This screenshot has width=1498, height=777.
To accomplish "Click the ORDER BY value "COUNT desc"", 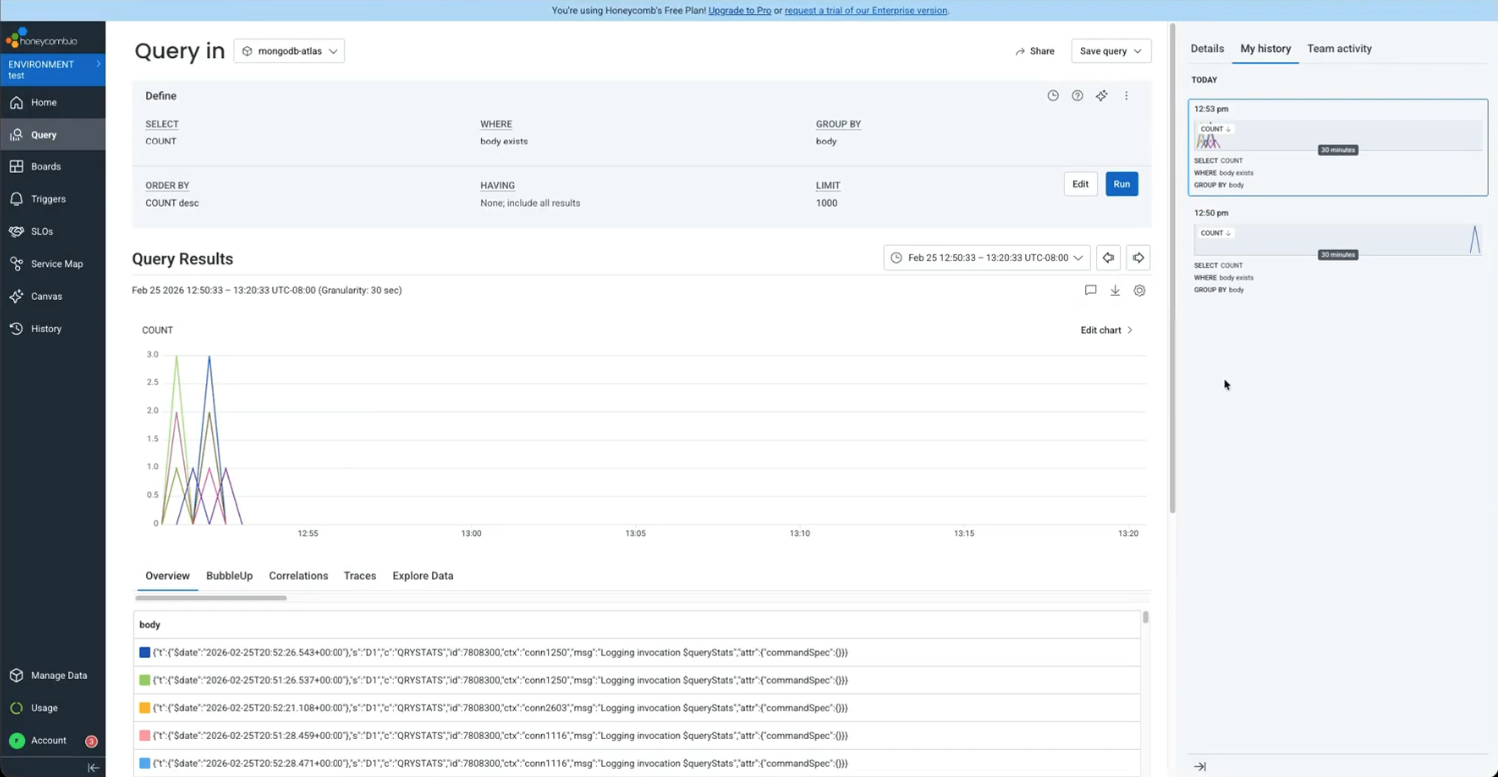I will click(x=172, y=203).
